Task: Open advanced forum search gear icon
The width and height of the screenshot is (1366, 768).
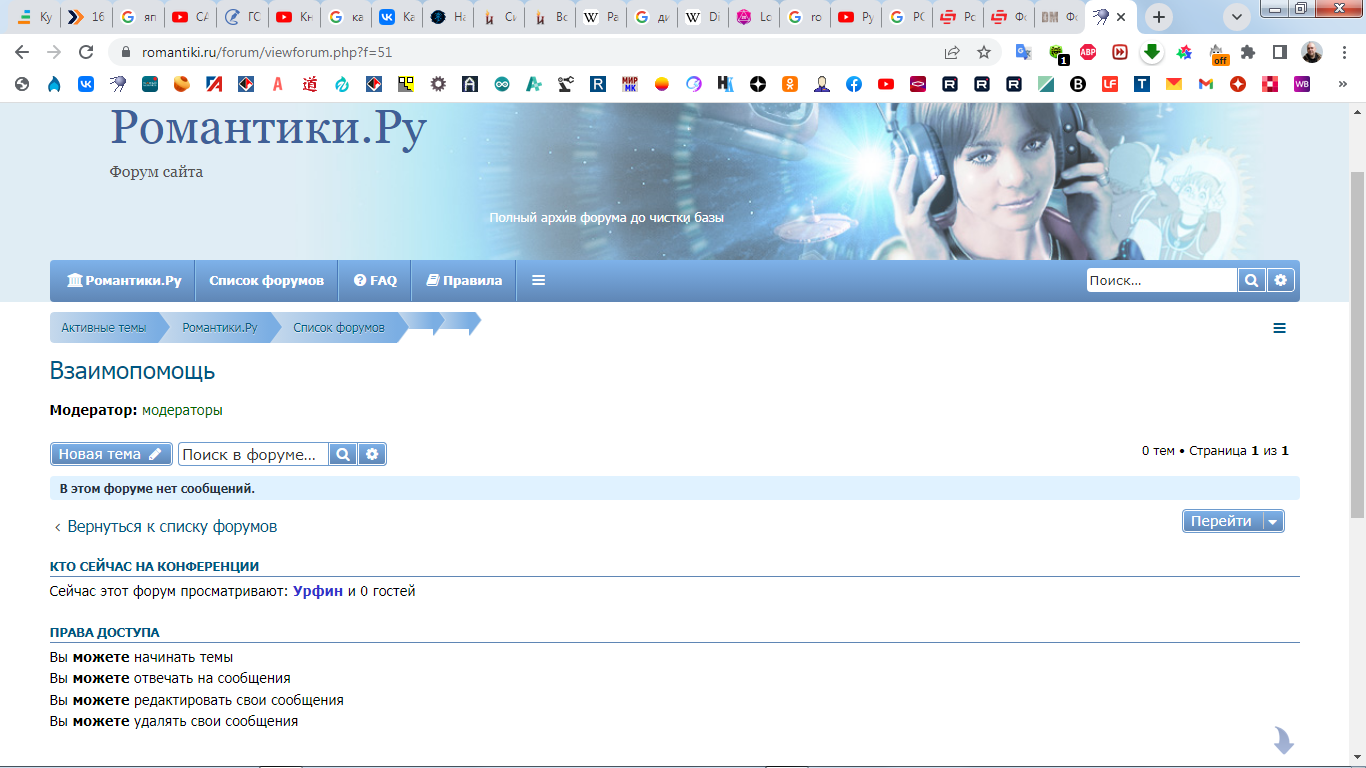Action: pos(372,454)
